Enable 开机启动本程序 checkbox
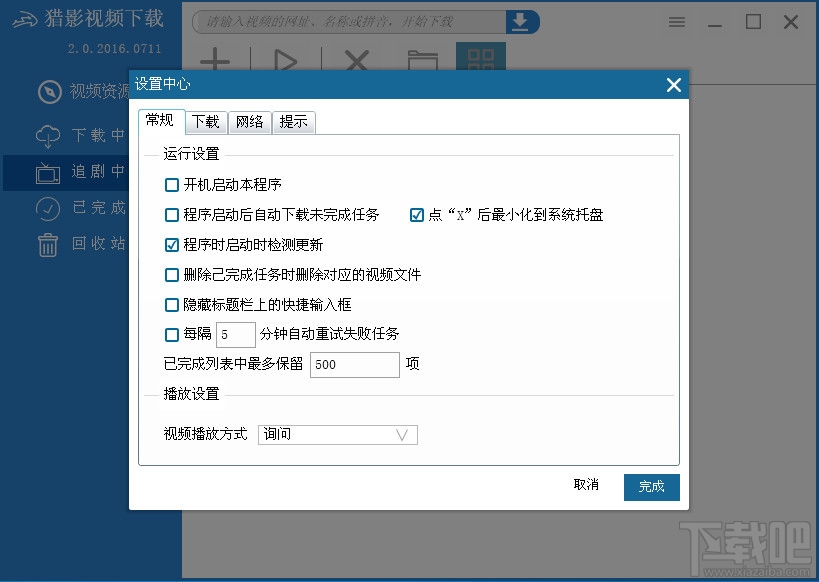The height and width of the screenshot is (582, 819). click(x=172, y=185)
